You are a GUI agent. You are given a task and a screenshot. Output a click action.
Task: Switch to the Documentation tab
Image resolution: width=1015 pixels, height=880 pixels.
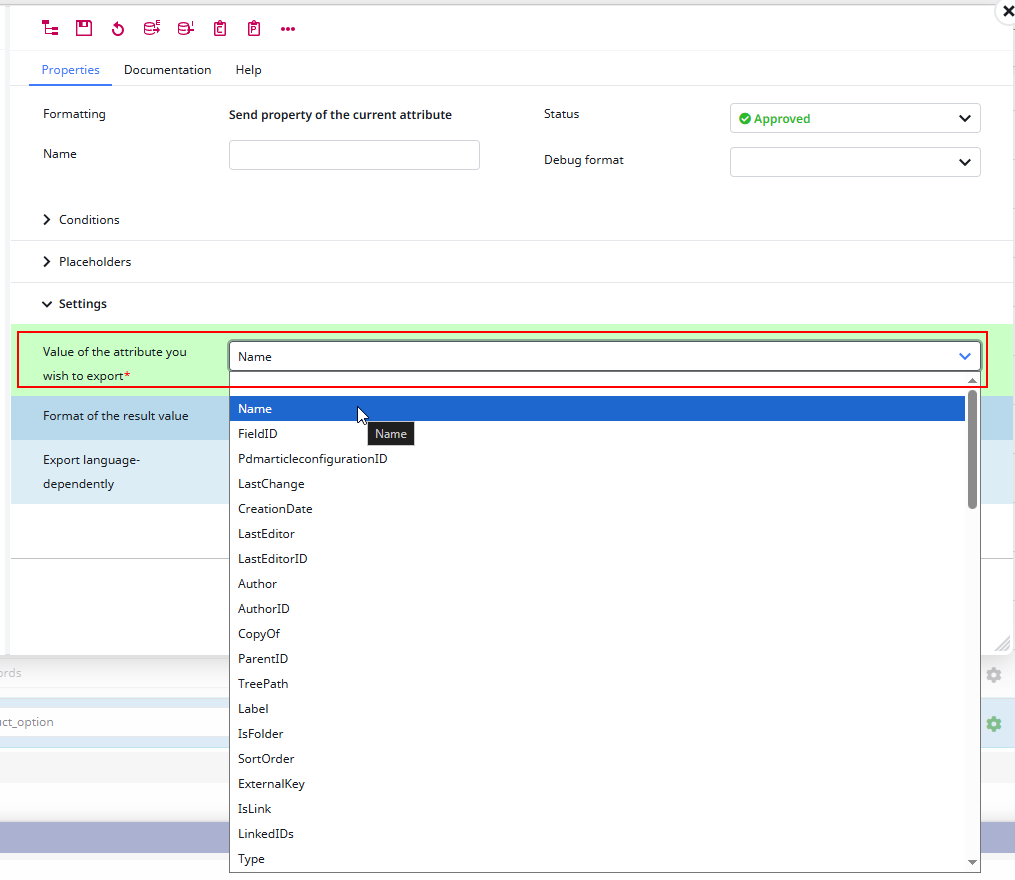(167, 70)
